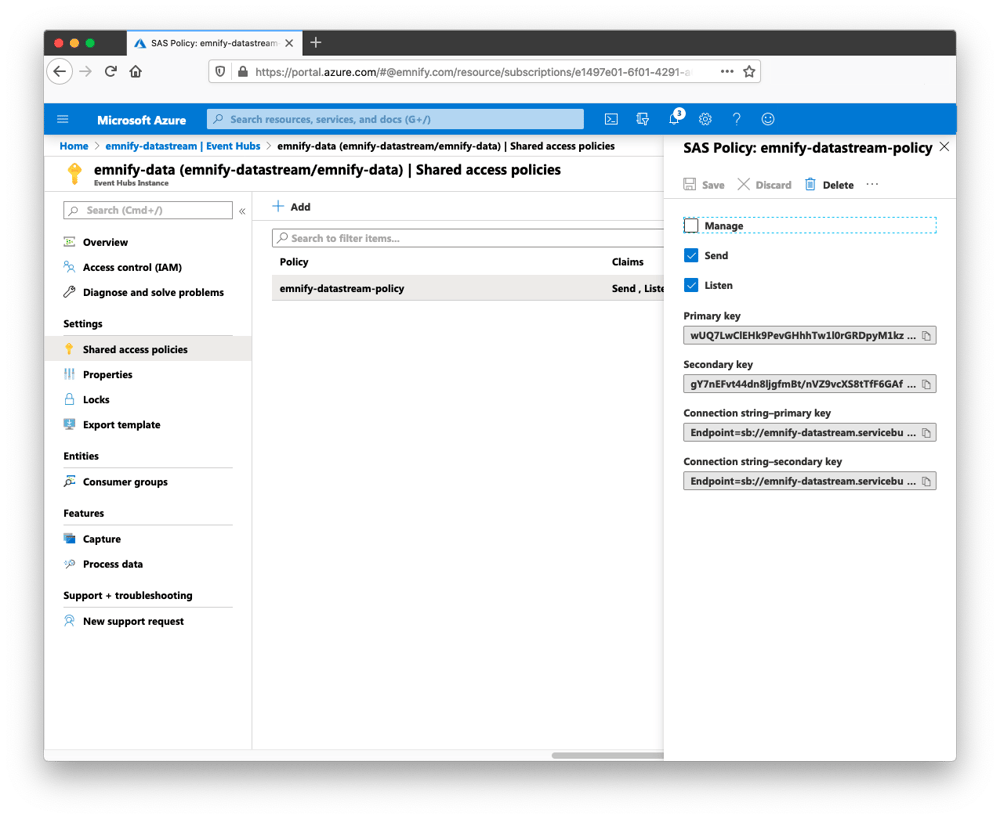The image size is (1000, 819).
Task: Open new browser tab
Action: [x=316, y=43]
